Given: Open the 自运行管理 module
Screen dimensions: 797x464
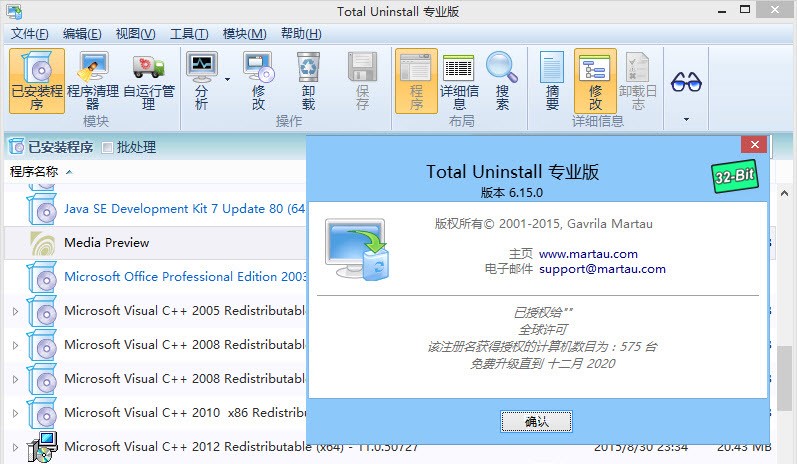Looking at the screenshot, I should coord(148,81).
